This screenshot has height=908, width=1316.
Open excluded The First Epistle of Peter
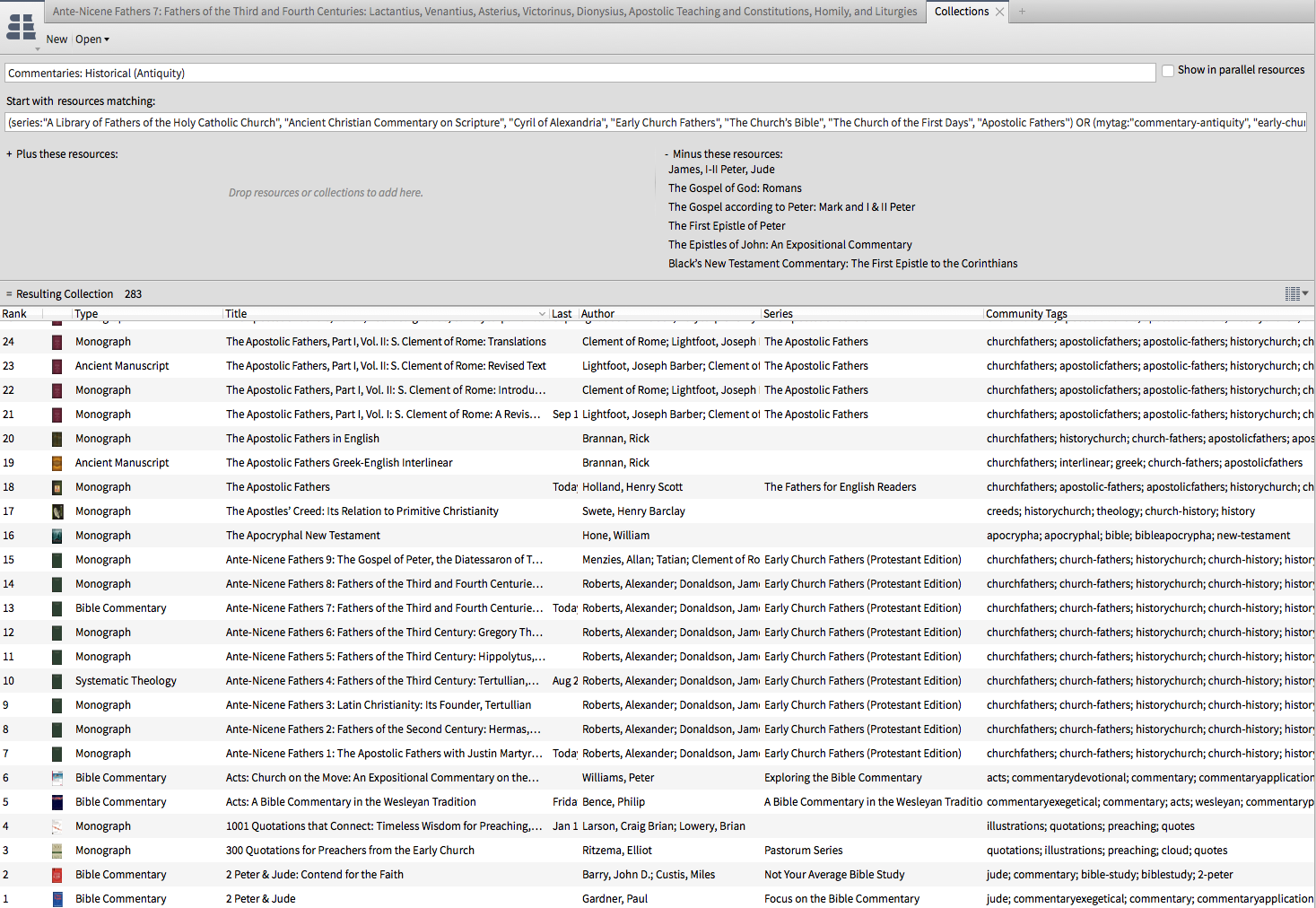[x=727, y=226]
